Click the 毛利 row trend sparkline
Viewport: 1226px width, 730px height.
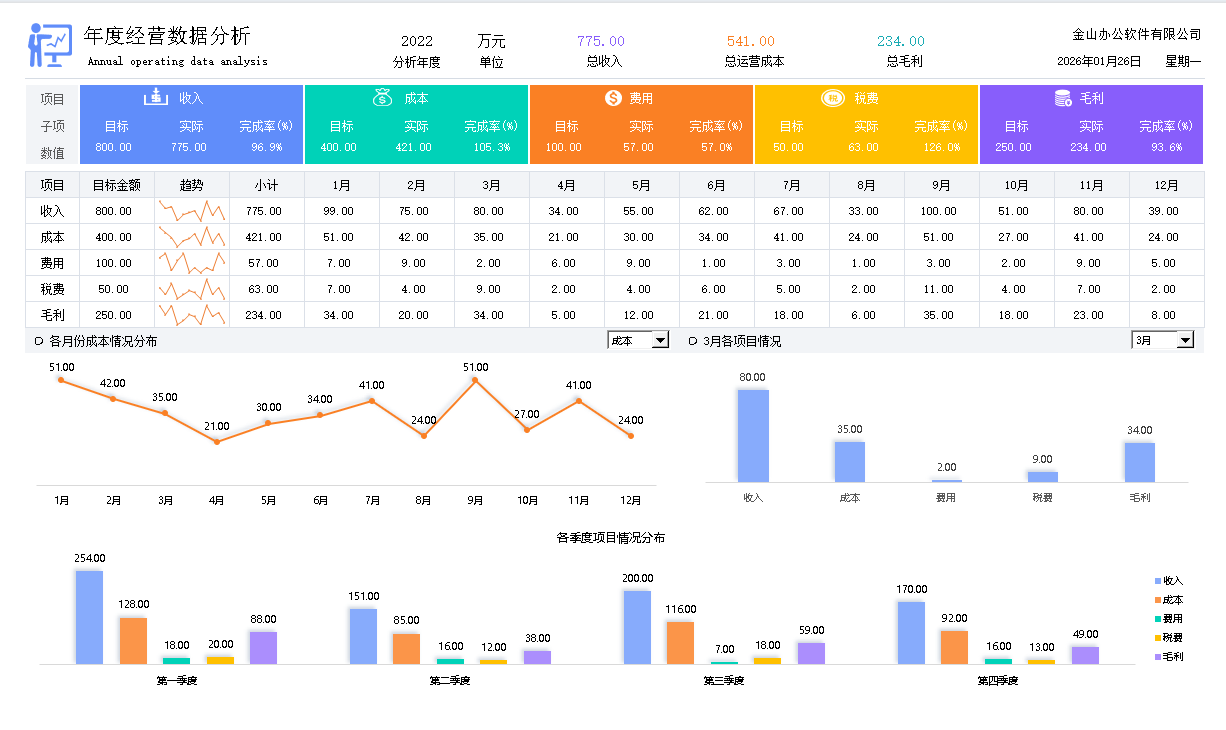[192, 315]
